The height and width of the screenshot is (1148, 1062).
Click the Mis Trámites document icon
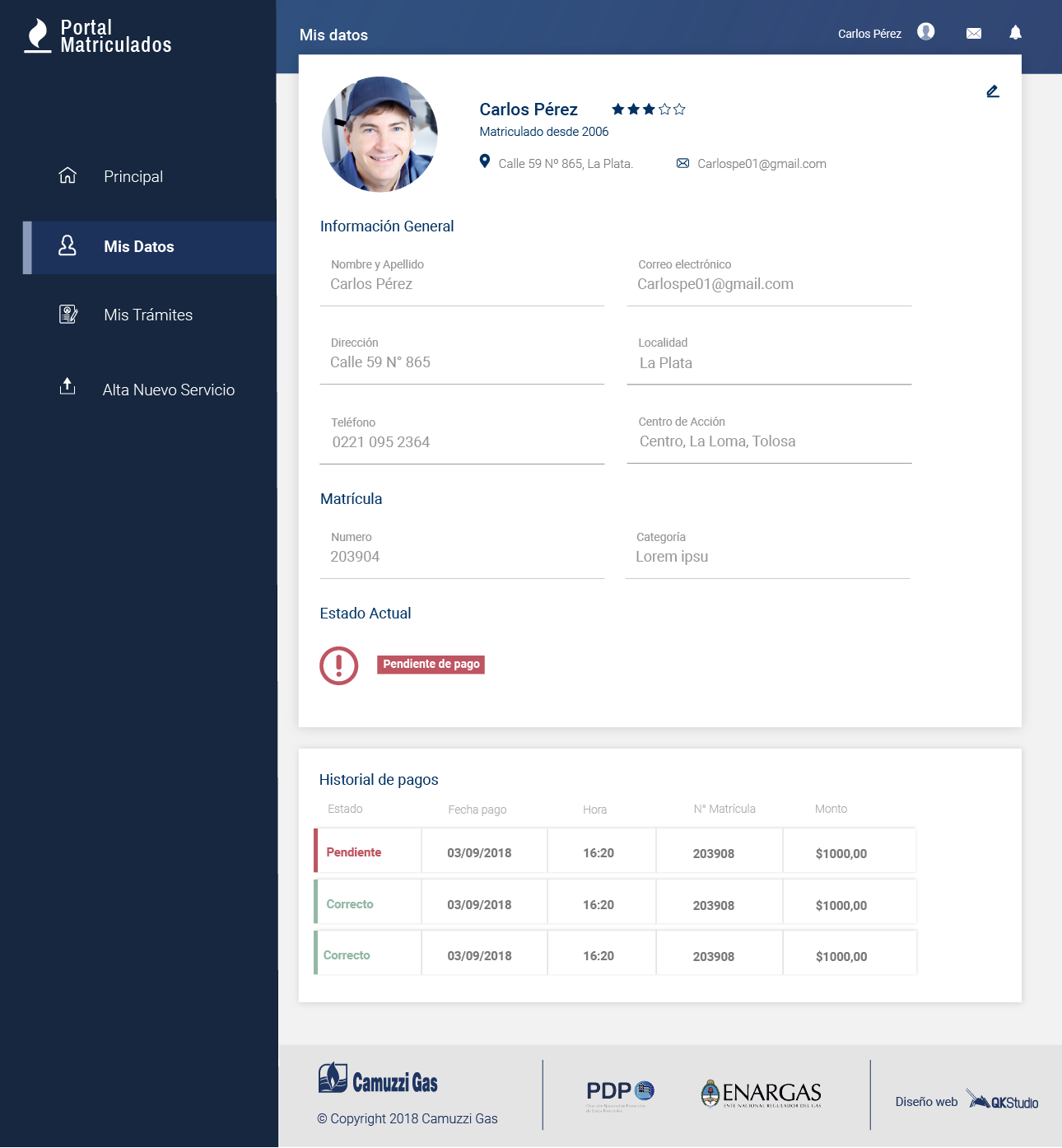coord(68,314)
